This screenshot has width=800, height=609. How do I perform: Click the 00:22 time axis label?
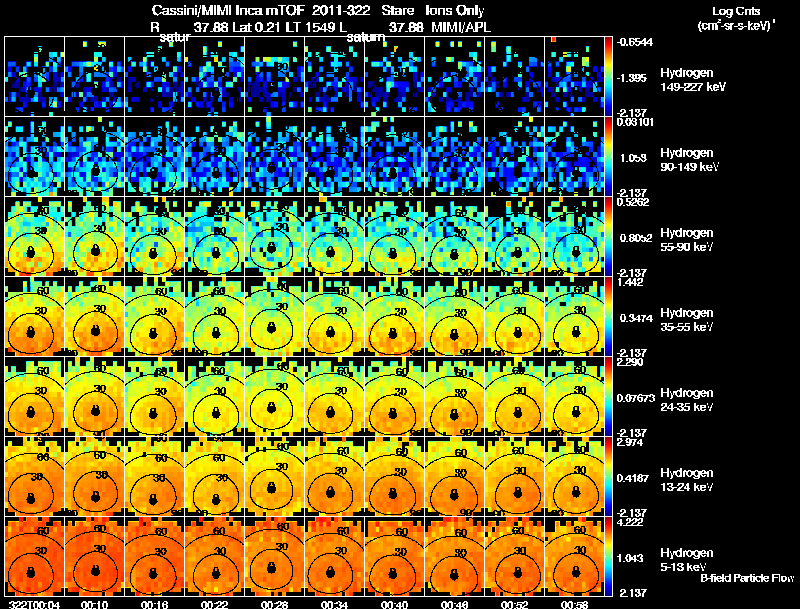pos(215,604)
